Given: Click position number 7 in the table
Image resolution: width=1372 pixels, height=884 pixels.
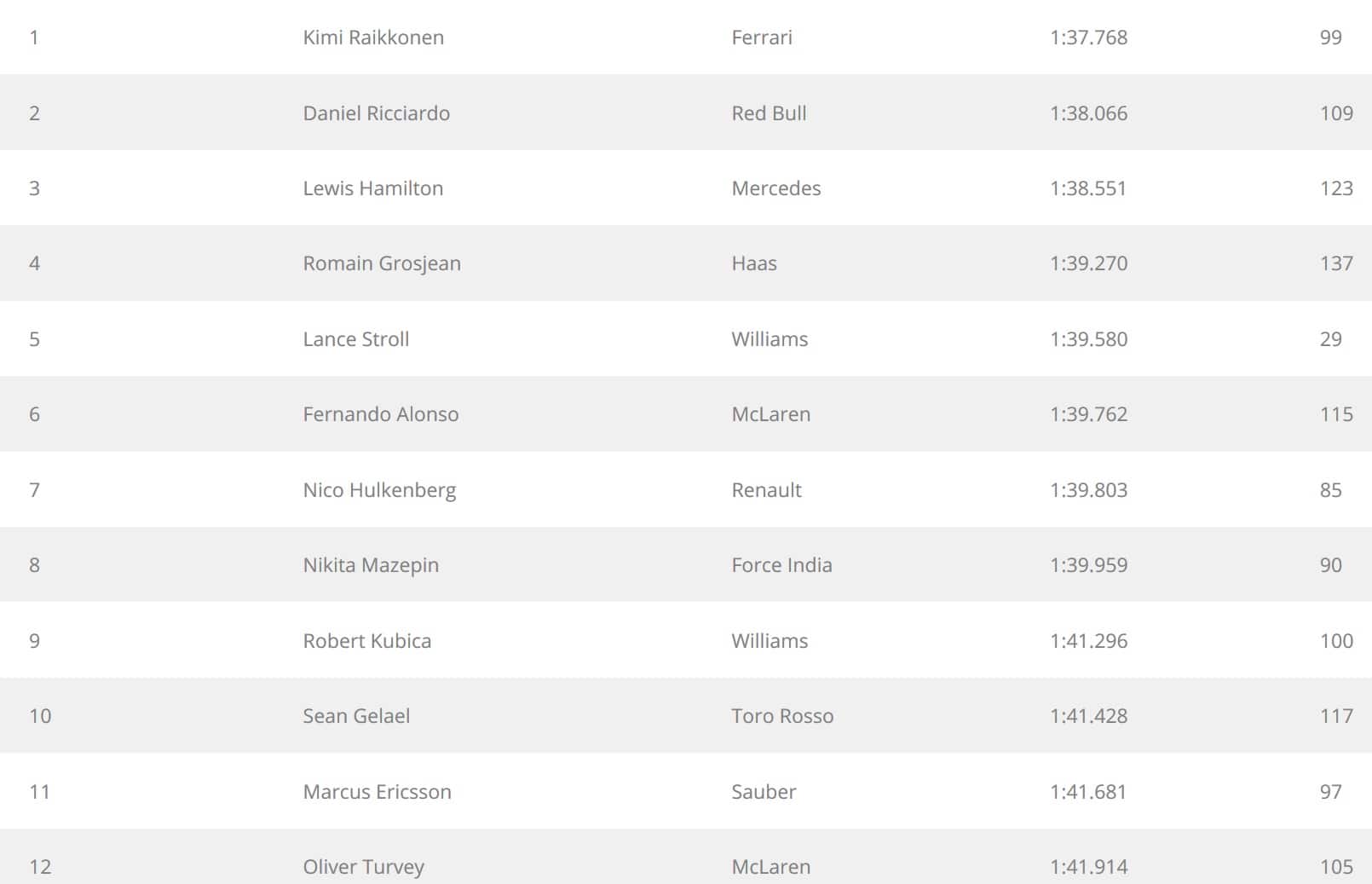Looking at the screenshot, I should coord(34,490).
